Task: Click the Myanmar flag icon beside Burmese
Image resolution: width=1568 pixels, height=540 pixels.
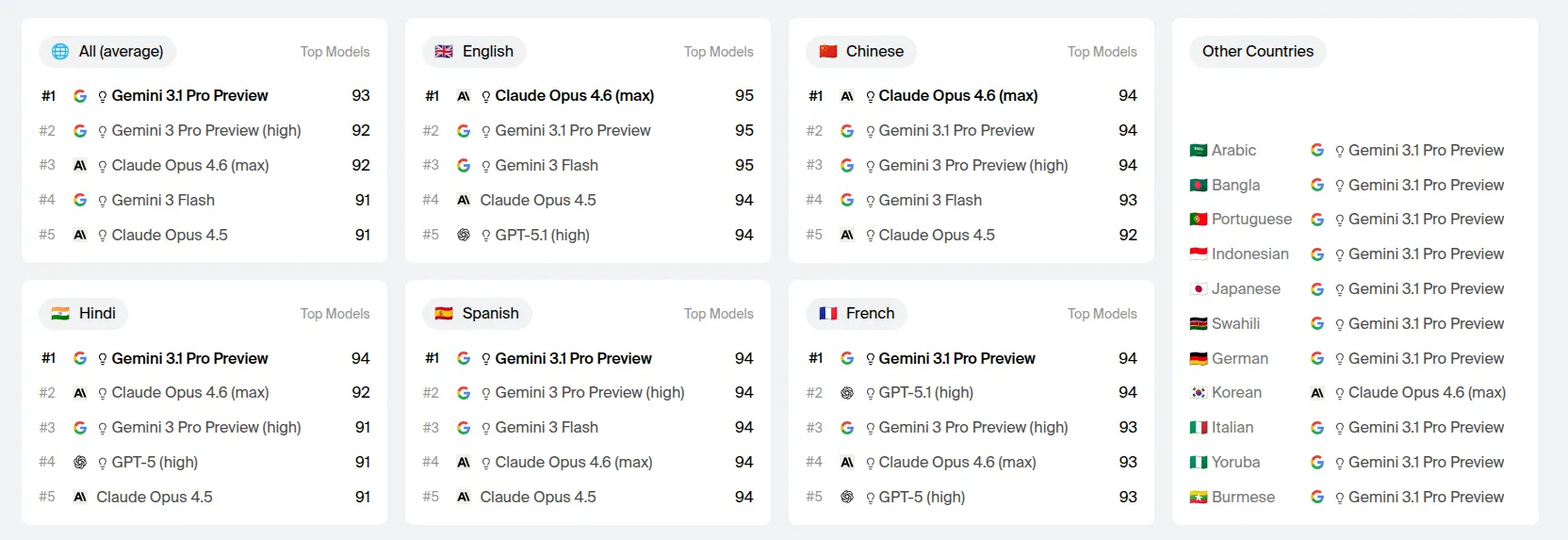Action: 1199,497
